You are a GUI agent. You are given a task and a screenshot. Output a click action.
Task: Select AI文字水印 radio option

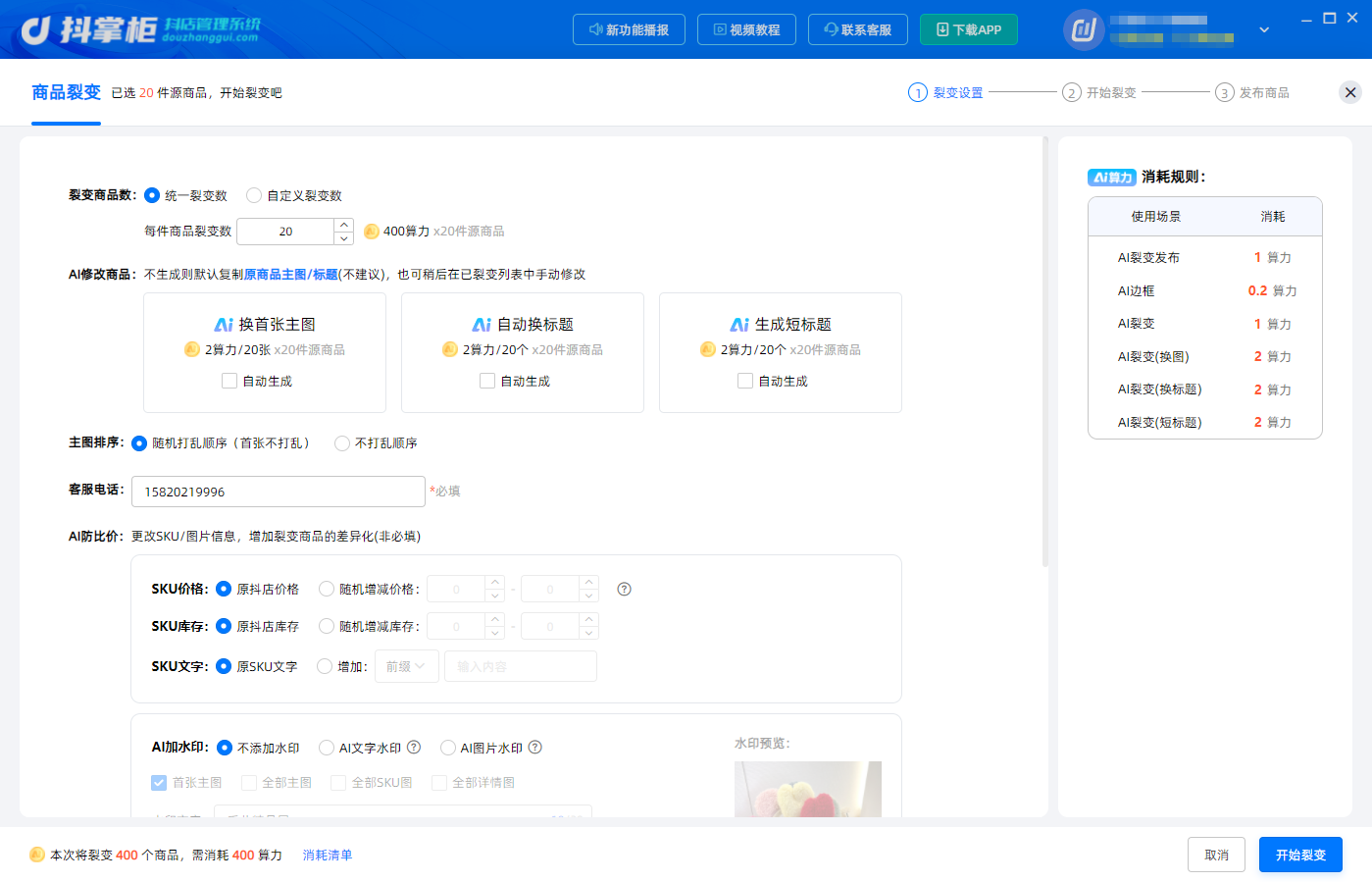[327, 748]
